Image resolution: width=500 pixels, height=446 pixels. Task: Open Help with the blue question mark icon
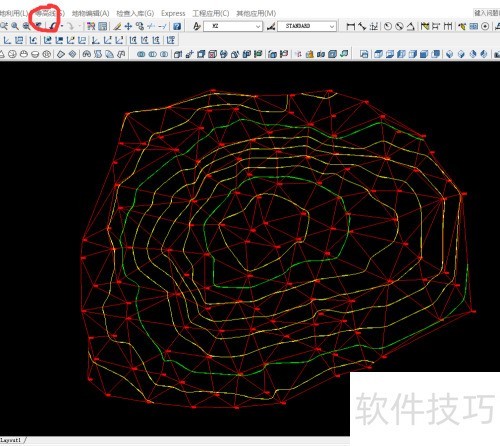click(177, 26)
